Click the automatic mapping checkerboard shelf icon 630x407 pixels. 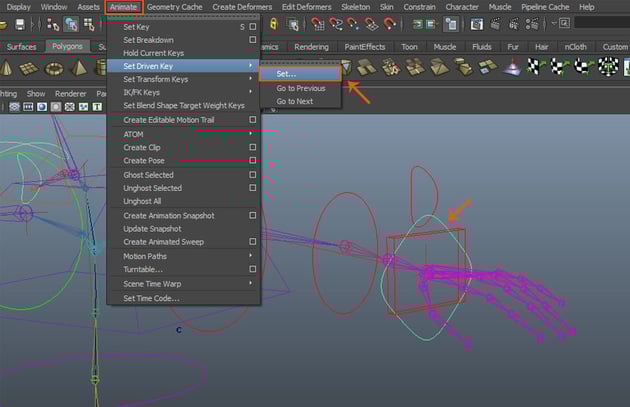click(608, 67)
